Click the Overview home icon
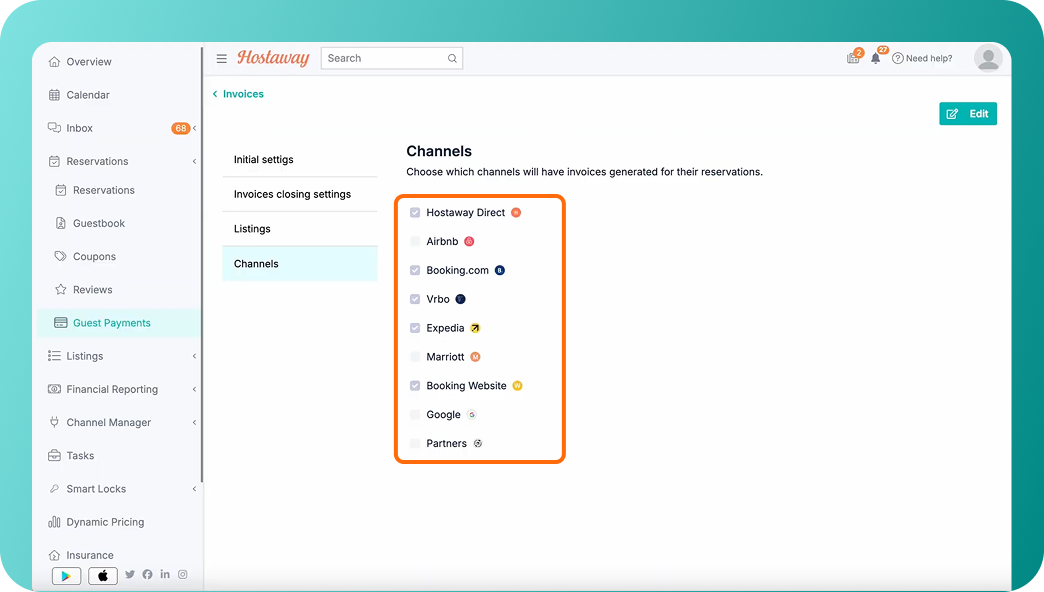The image size is (1044, 592). 55,62
